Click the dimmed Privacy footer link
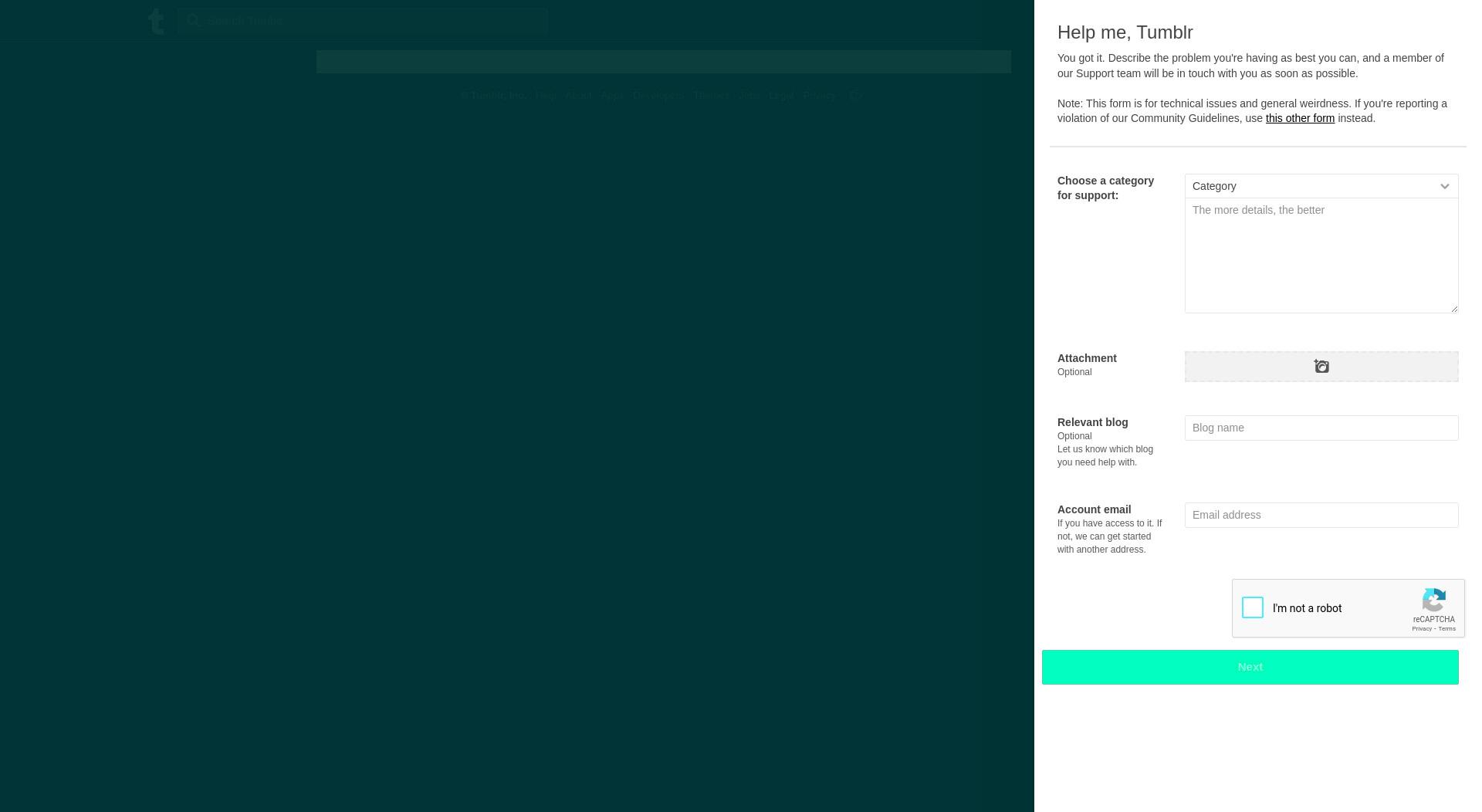This screenshot has width=1482, height=812. coord(820,96)
